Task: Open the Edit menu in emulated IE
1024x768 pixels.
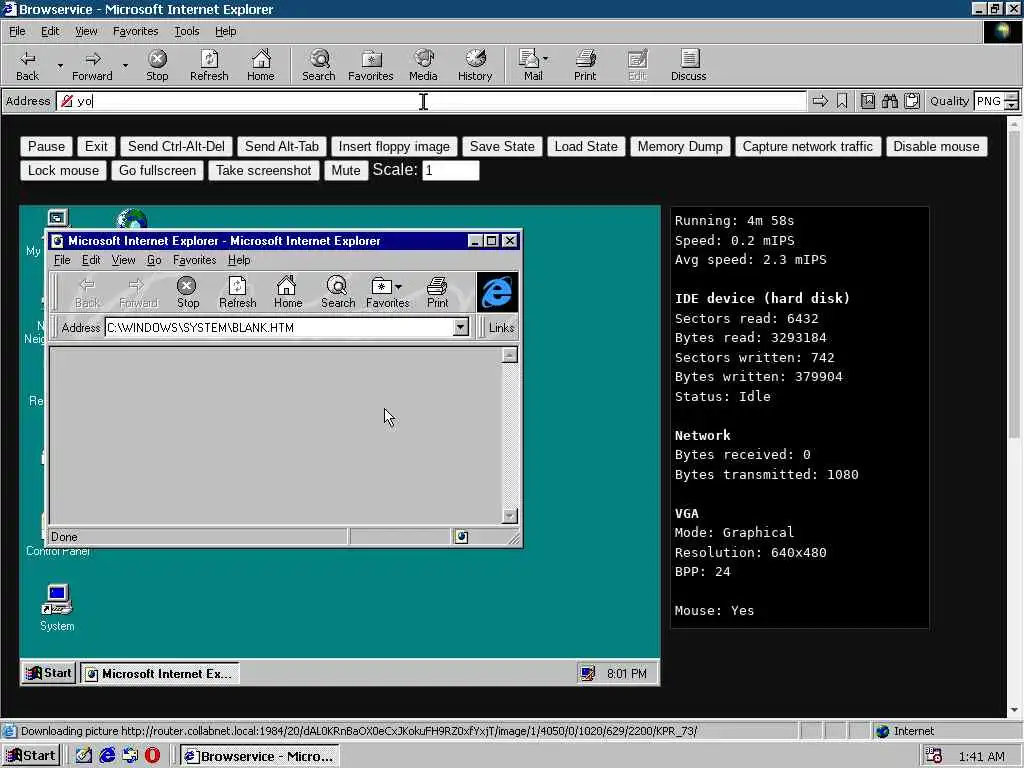Action: click(x=91, y=260)
